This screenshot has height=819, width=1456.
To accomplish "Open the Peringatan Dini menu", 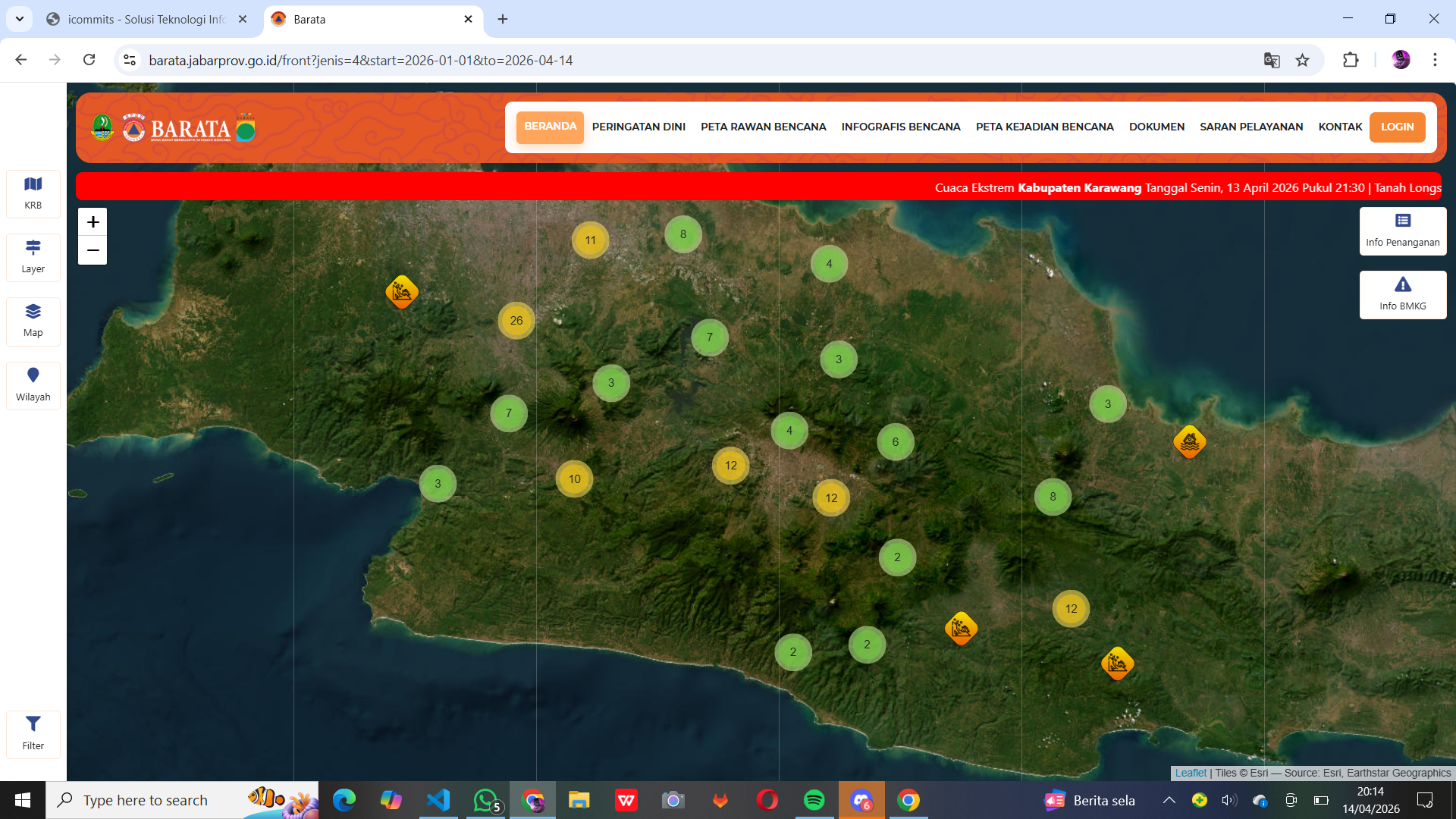I will 639,127.
